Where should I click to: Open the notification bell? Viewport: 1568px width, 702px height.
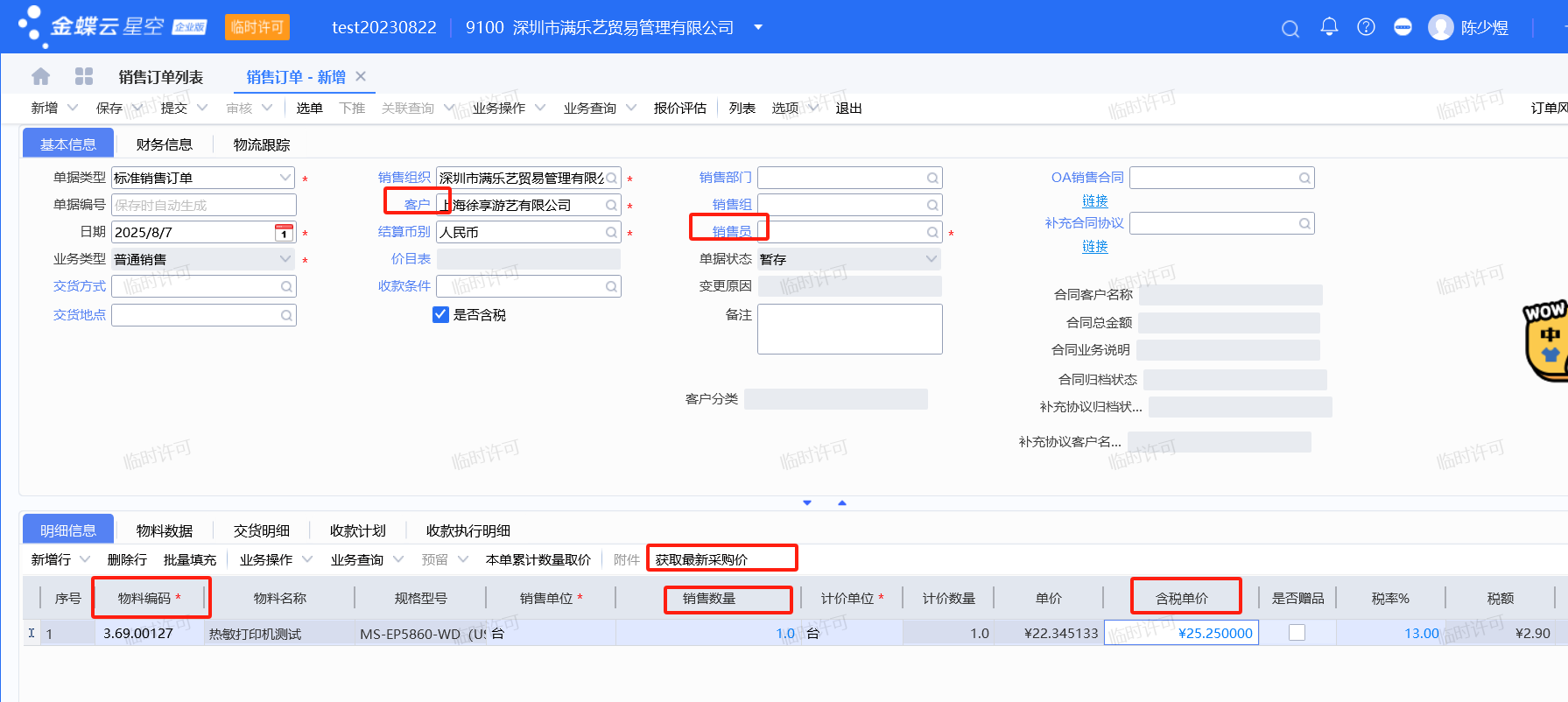1329,27
